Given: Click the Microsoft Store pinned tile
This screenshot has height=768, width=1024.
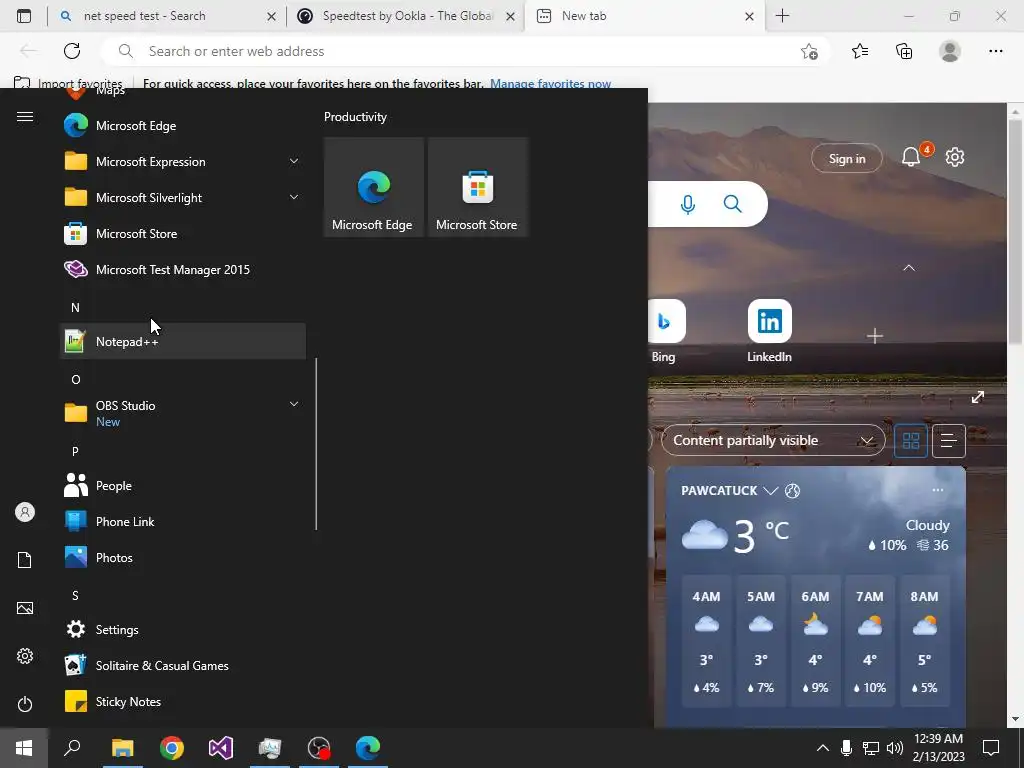Looking at the screenshot, I should click(x=477, y=187).
